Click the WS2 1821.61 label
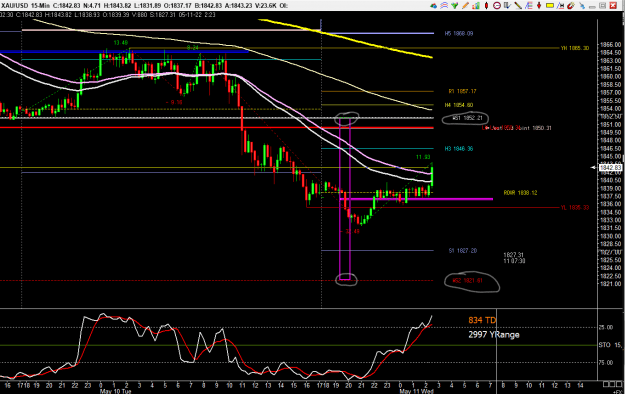 pyautogui.click(x=468, y=281)
